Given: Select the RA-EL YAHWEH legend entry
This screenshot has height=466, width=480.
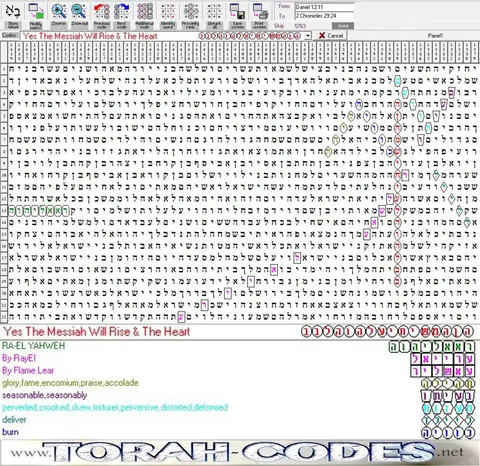Looking at the screenshot, I should coord(33,346).
